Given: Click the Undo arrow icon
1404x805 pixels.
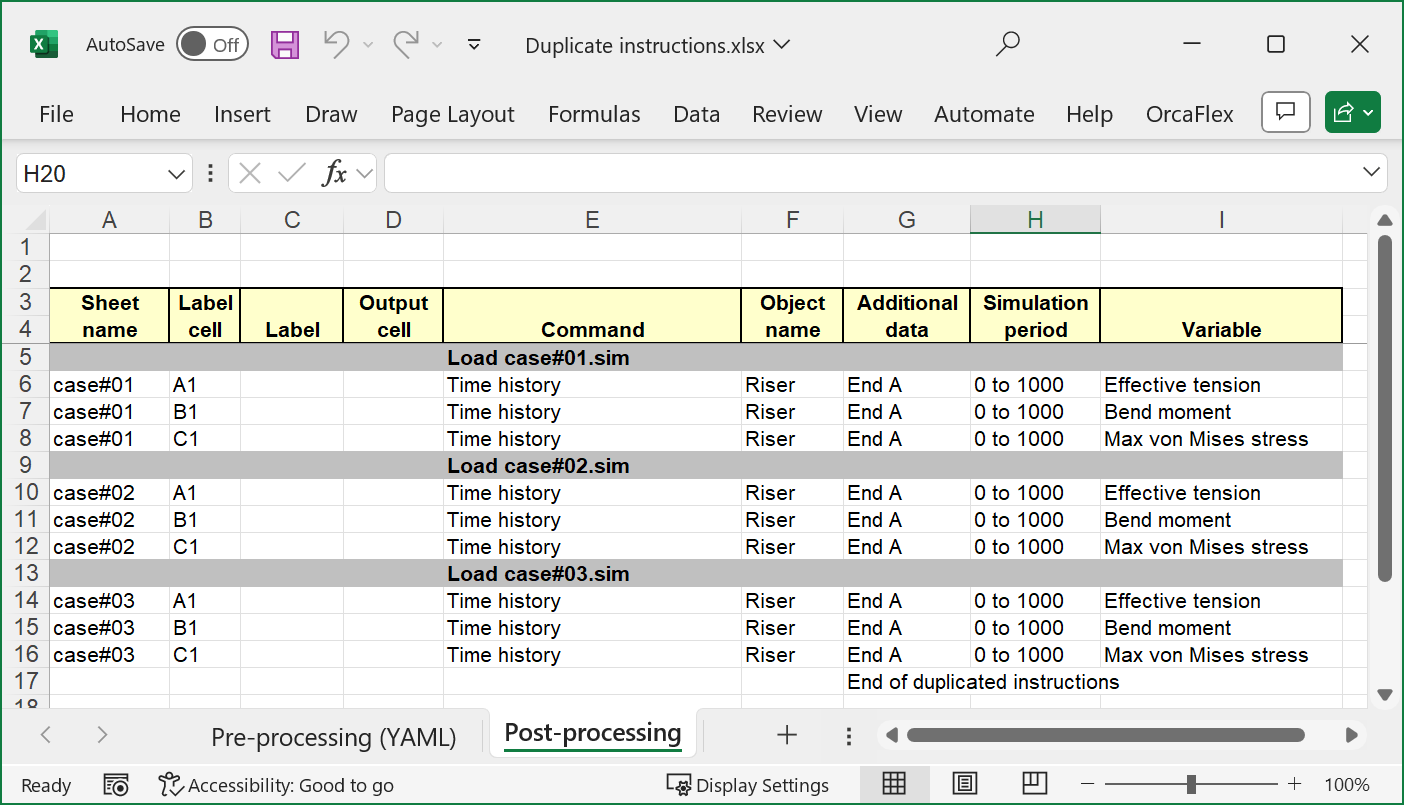Looking at the screenshot, I should [x=337, y=45].
